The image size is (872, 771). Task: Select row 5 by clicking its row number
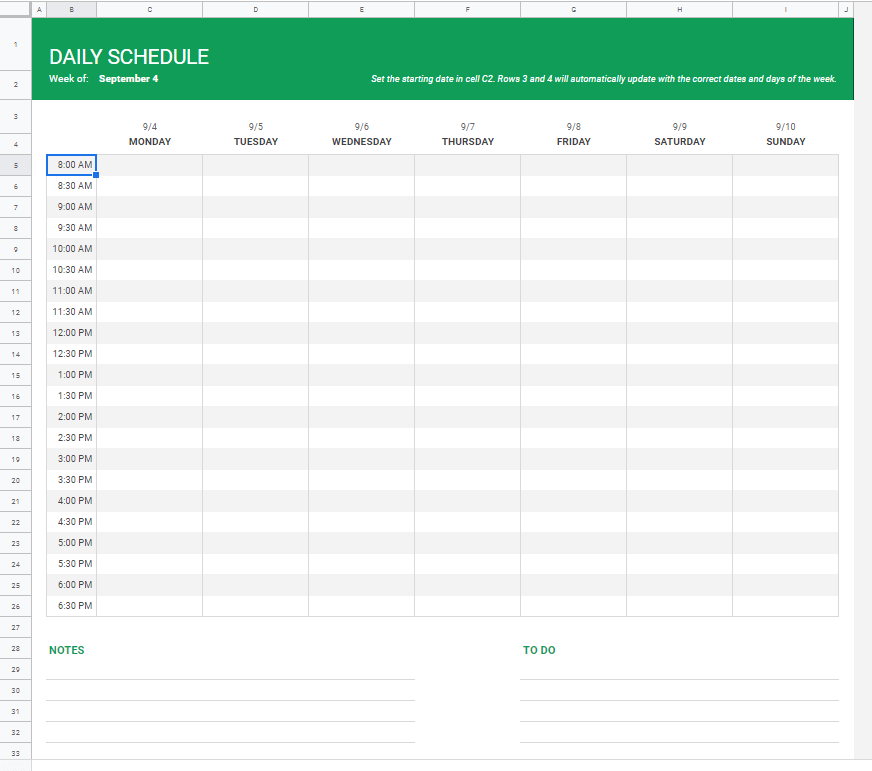coord(15,164)
